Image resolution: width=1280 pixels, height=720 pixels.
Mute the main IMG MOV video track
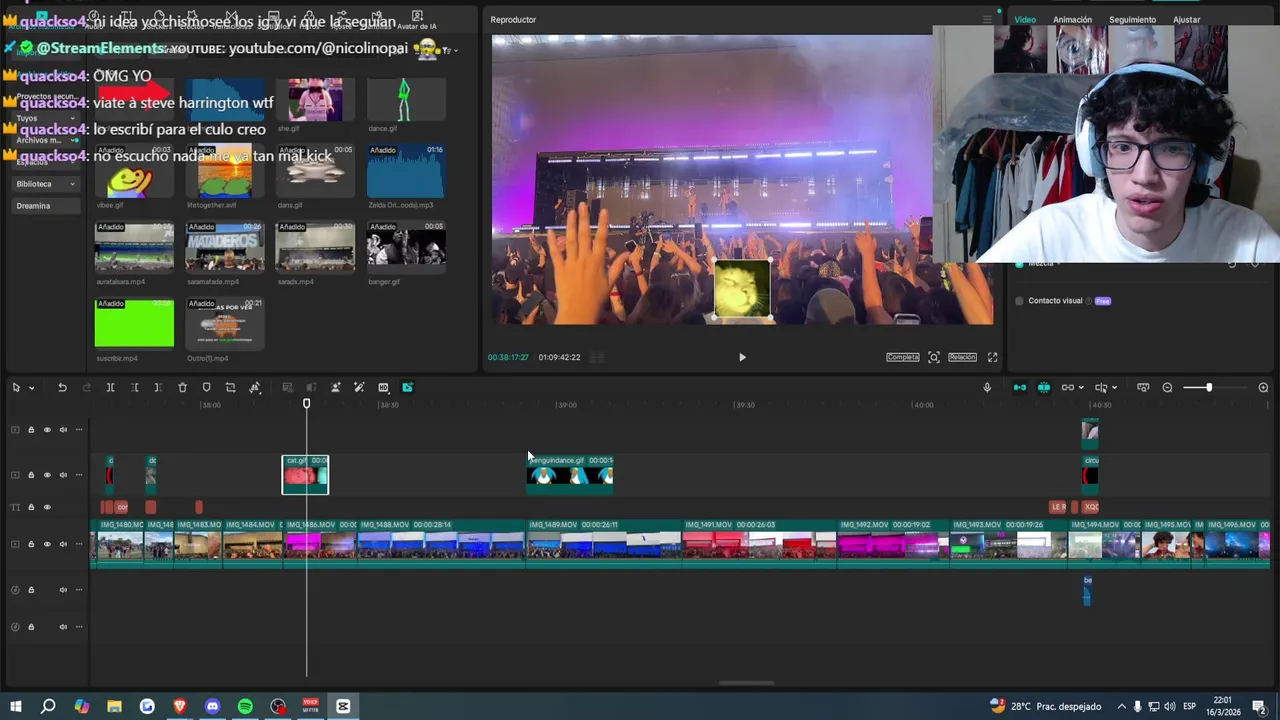63,544
